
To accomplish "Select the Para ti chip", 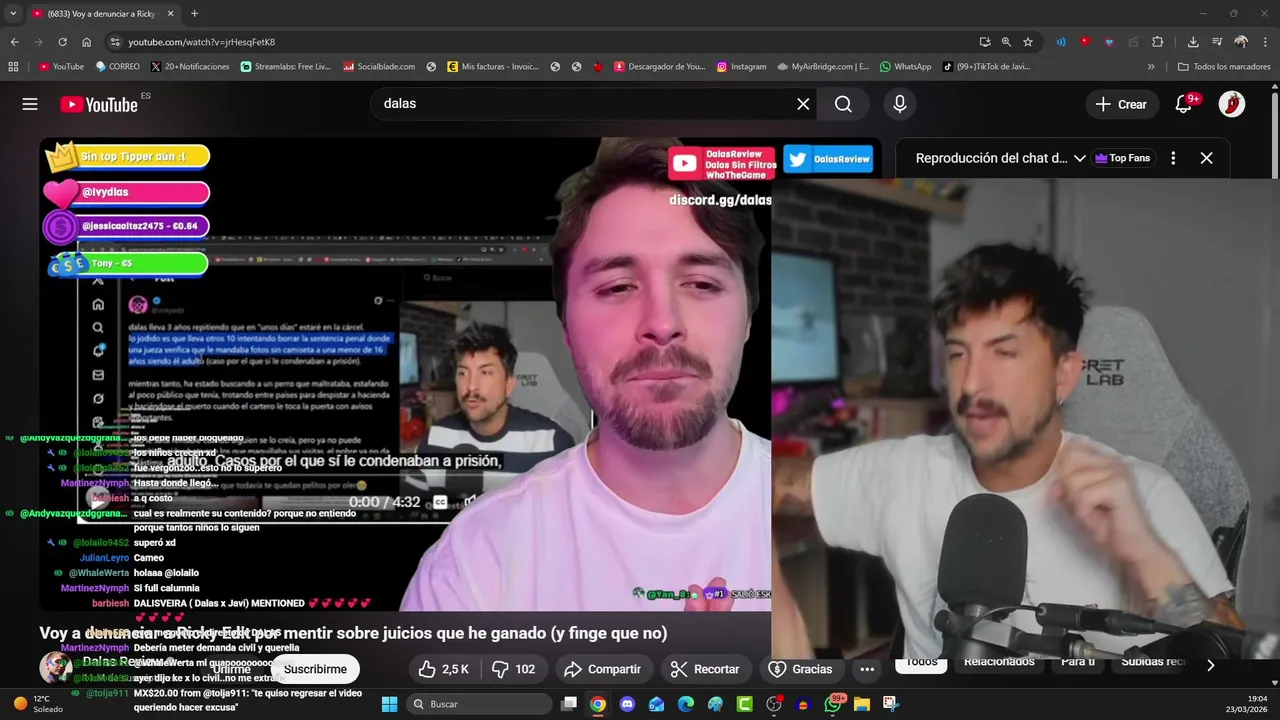I will click(x=1078, y=662).
